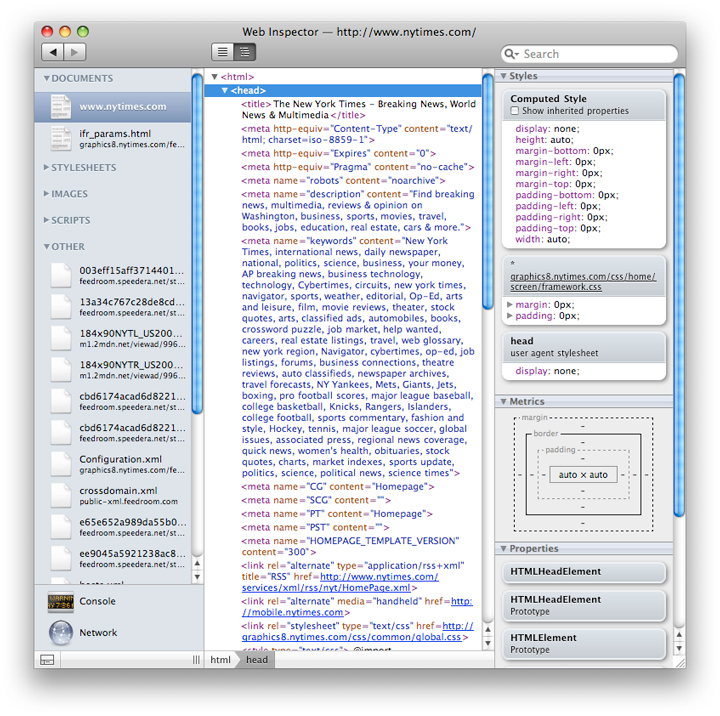Click the right pane scrollbar thumb
The image size is (720, 716).
679,295
